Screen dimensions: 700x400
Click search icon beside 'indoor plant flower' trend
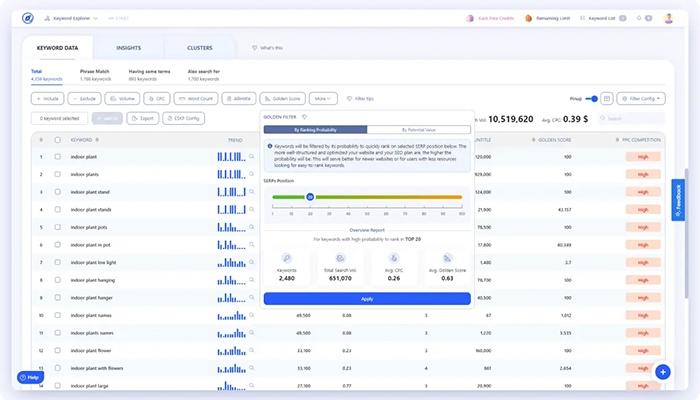[252, 350]
